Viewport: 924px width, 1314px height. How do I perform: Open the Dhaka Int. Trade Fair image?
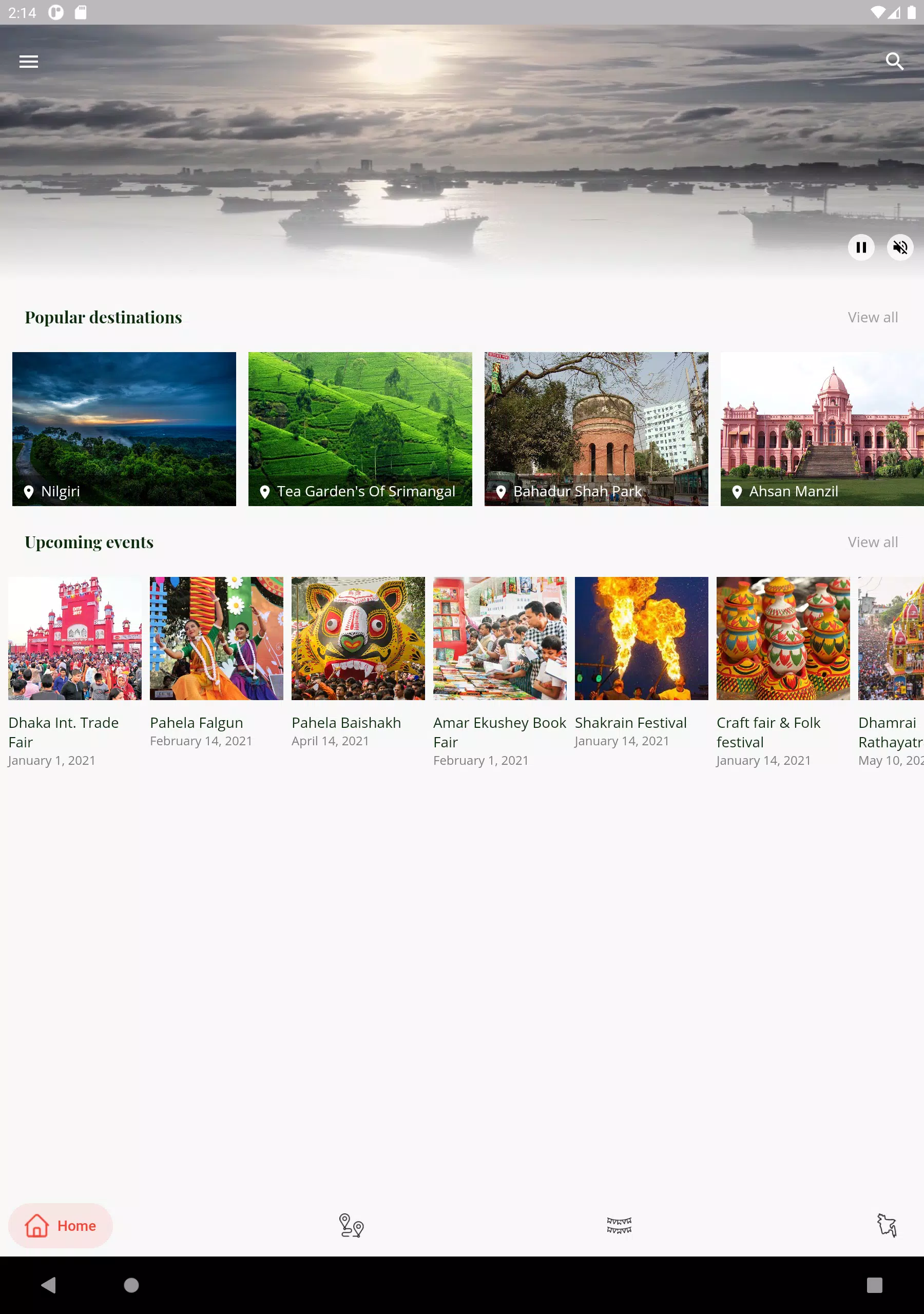point(75,638)
